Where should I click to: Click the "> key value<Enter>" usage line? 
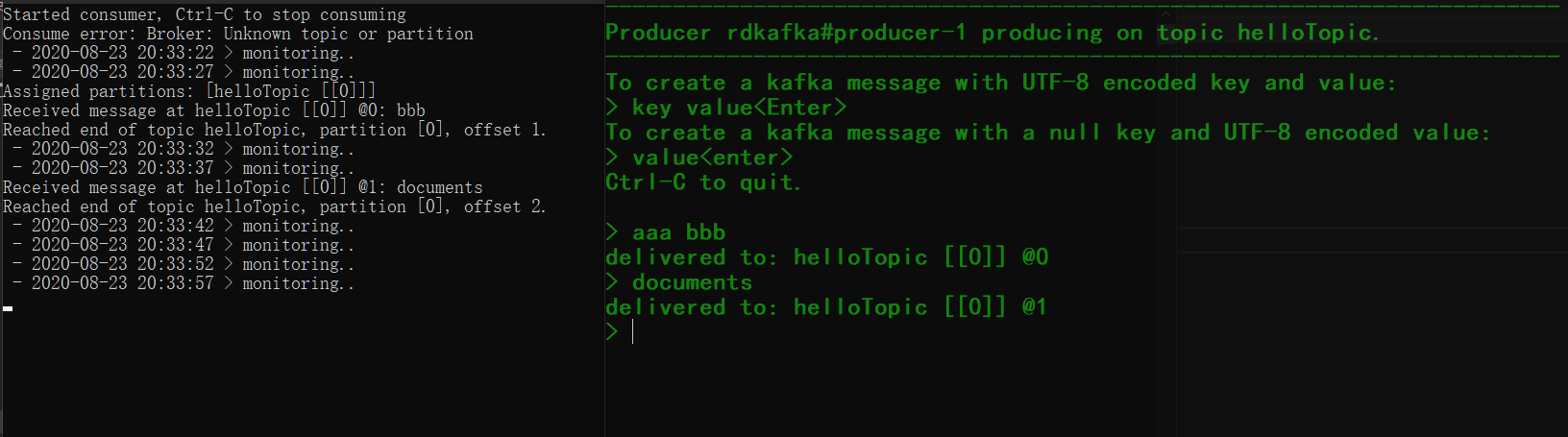click(x=725, y=108)
